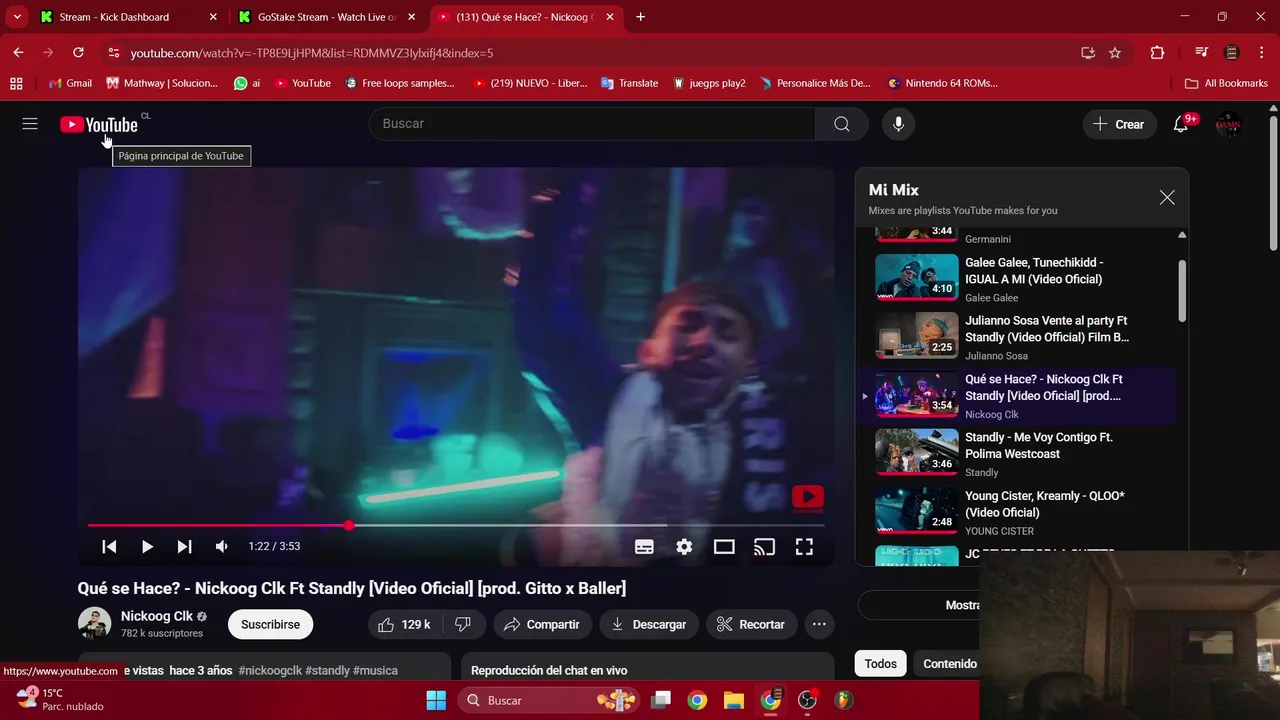Open Gmail bookmark

click(70, 83)
